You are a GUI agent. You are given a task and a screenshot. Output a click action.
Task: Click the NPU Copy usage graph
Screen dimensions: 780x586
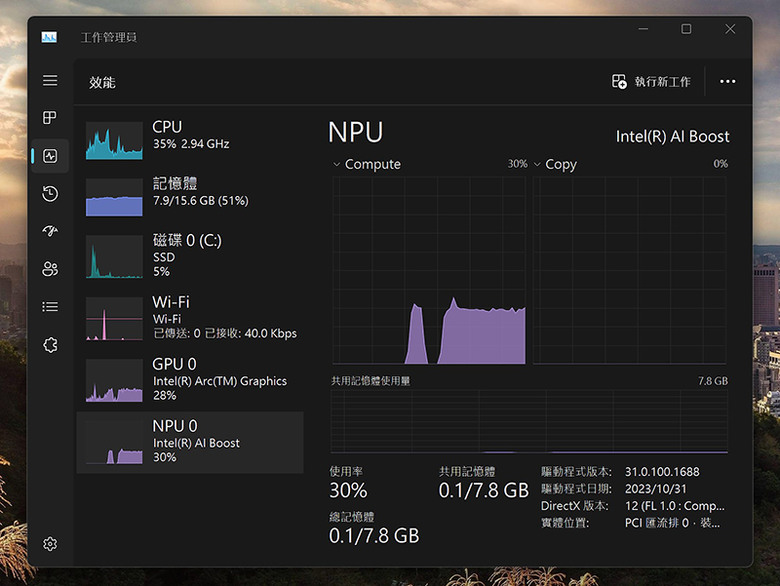click(630, 270)
